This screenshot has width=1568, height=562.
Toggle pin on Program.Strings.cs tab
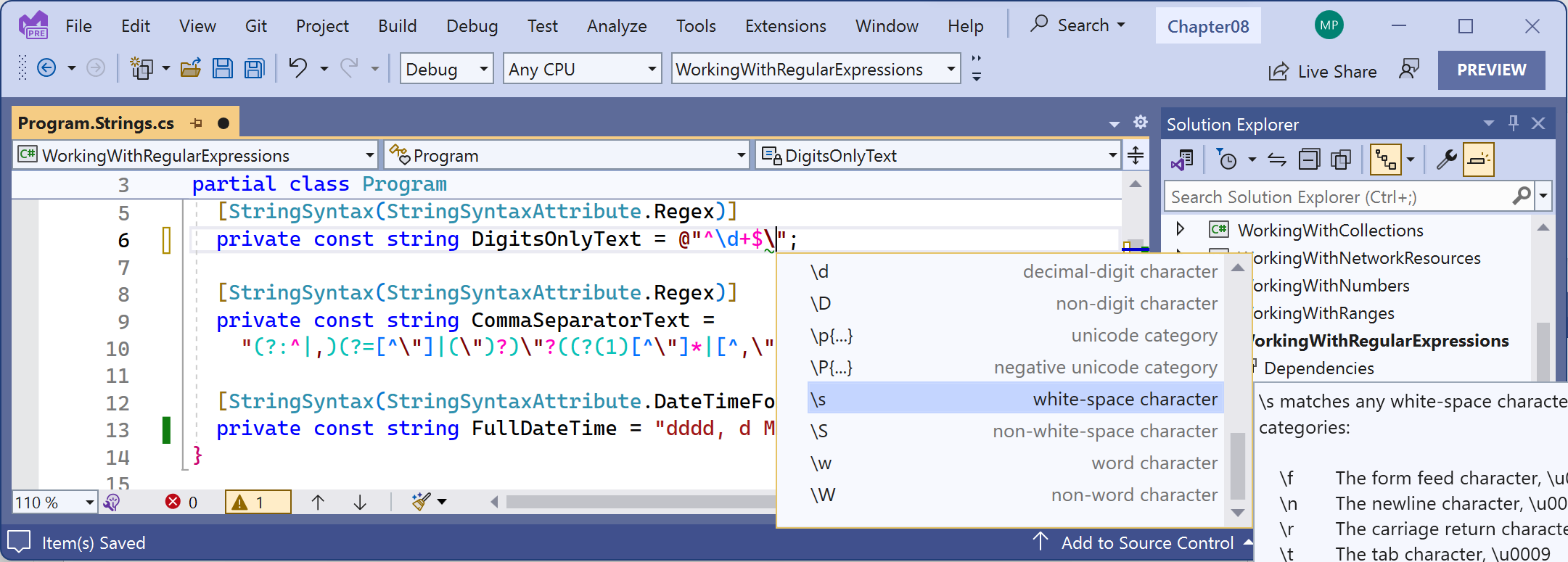click(196, 123)
